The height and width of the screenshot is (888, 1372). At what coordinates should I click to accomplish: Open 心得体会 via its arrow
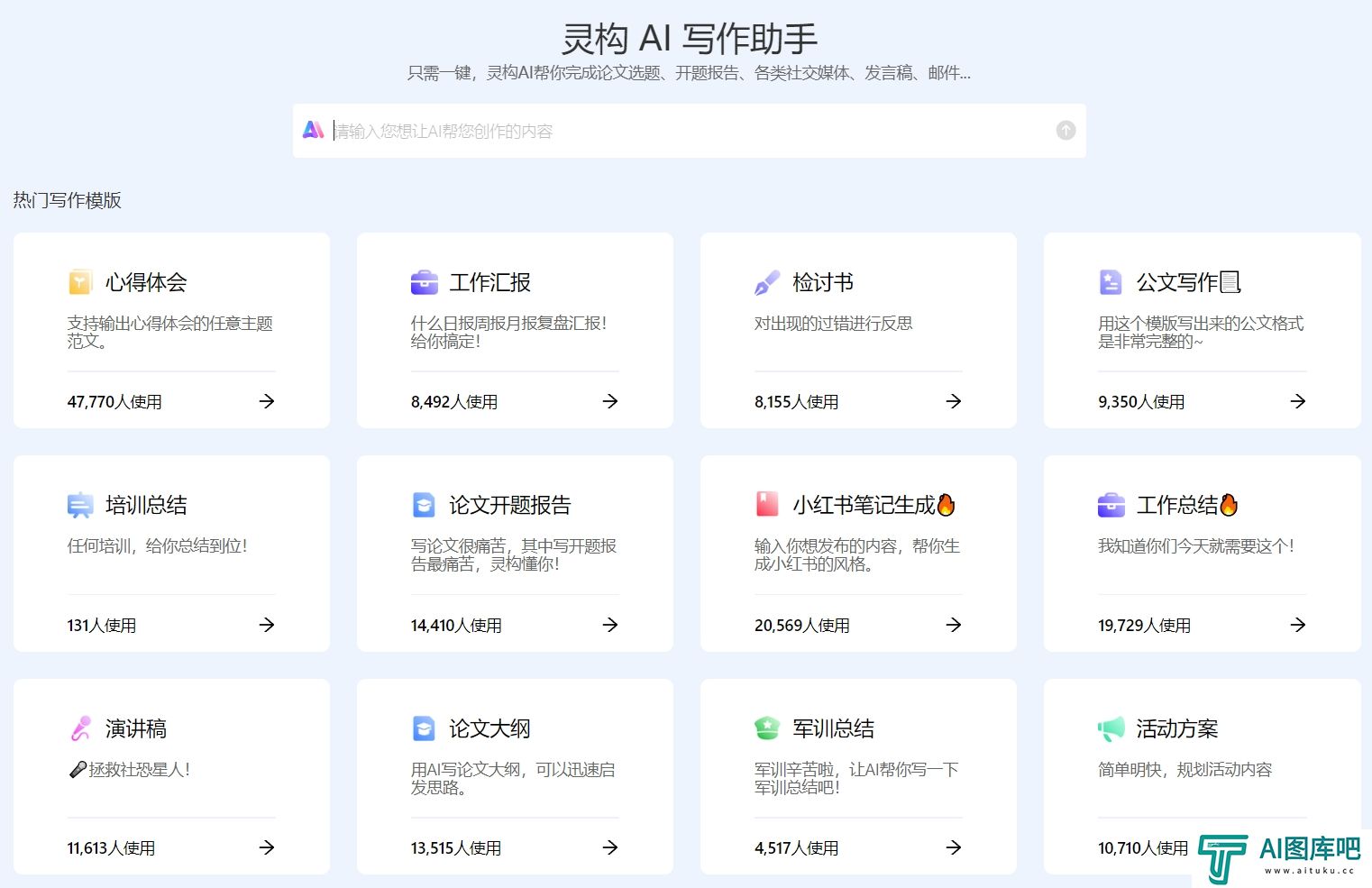click(x=267, y=401)
